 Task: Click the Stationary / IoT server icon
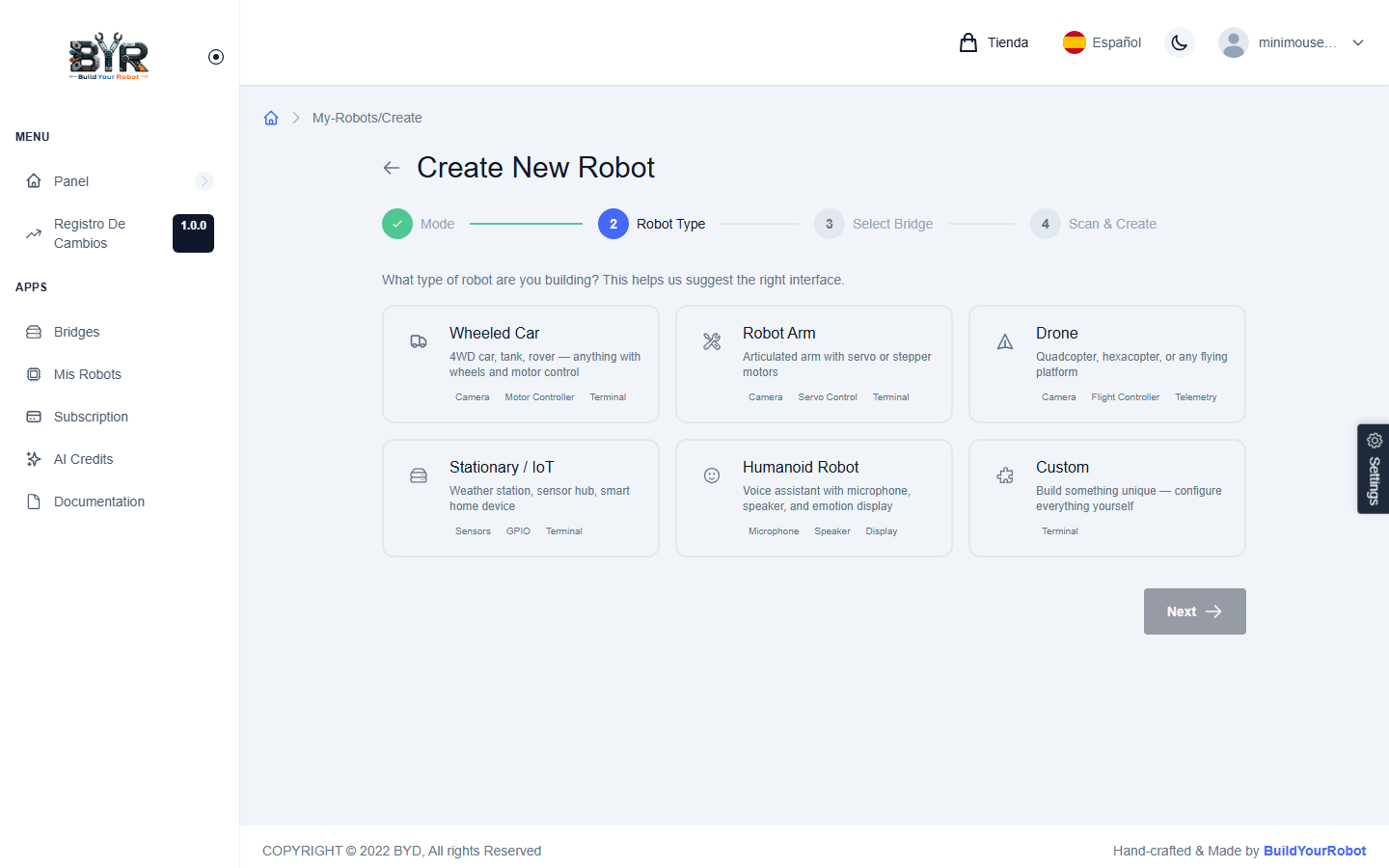point(419,475)
